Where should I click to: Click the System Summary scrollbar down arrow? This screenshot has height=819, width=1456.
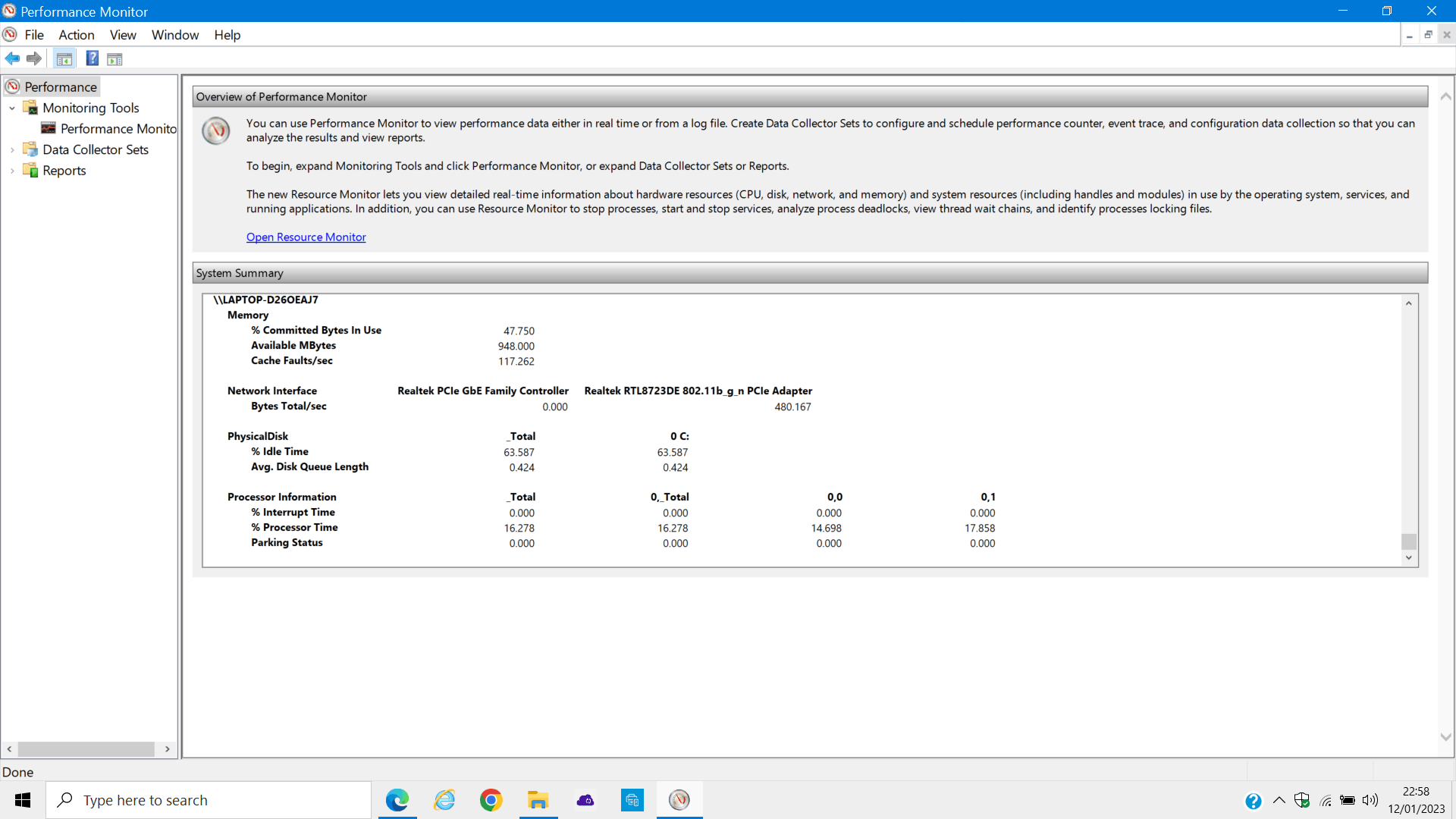point(1409,558)
